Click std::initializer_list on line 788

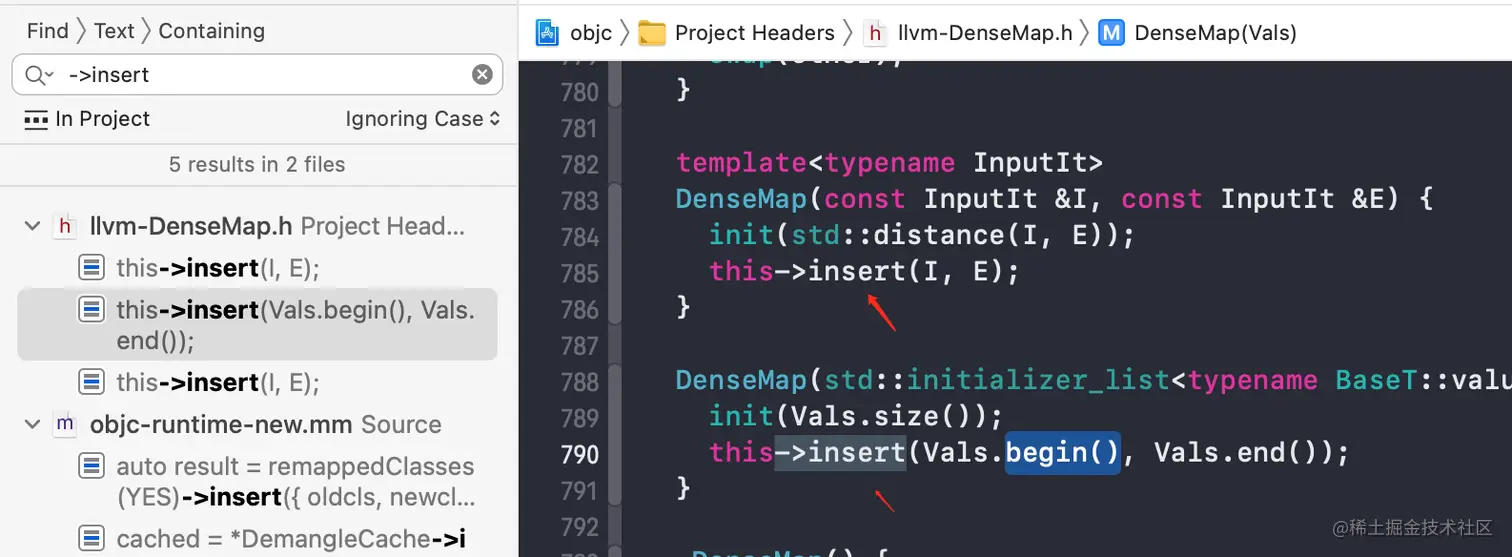(x=995, y=381)
